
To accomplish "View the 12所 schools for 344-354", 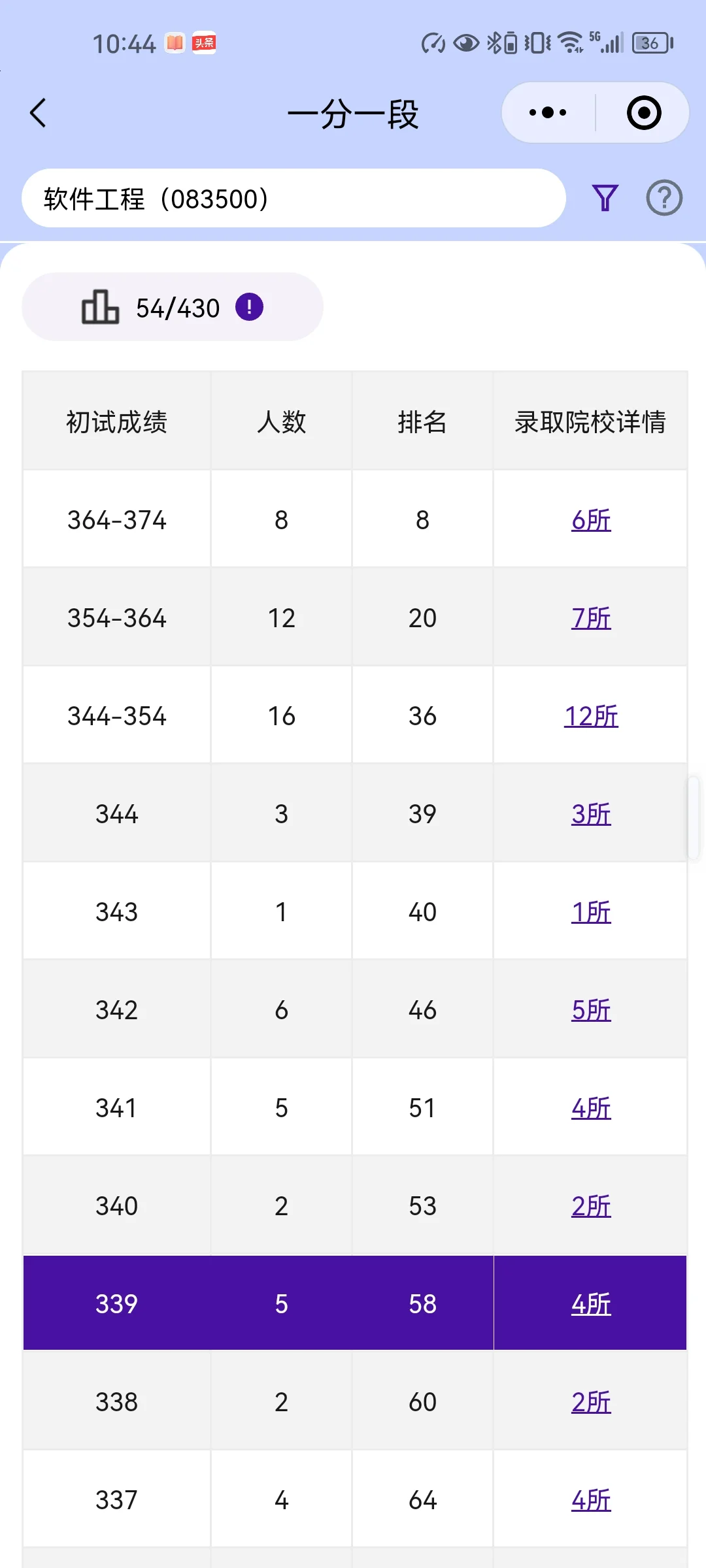I will 591,716.
